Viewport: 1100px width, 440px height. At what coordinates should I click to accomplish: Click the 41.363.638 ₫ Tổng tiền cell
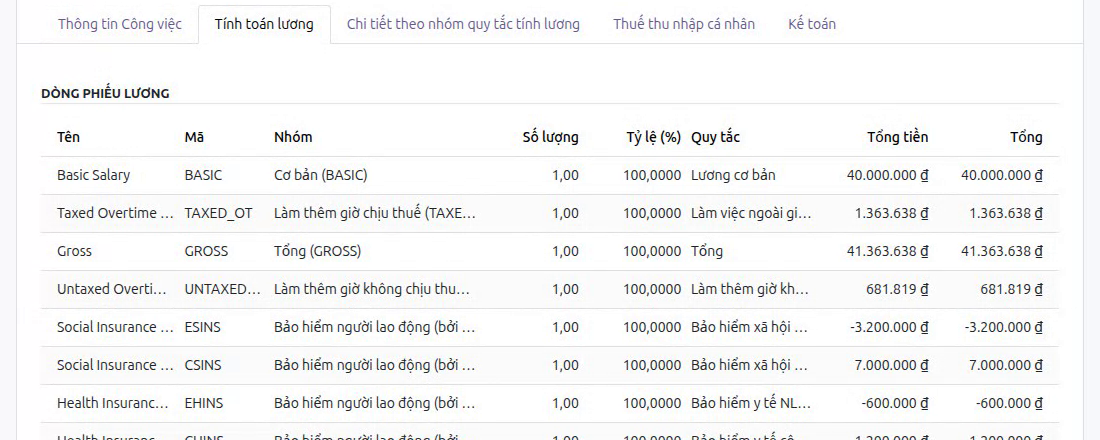(x=887, y=251)
